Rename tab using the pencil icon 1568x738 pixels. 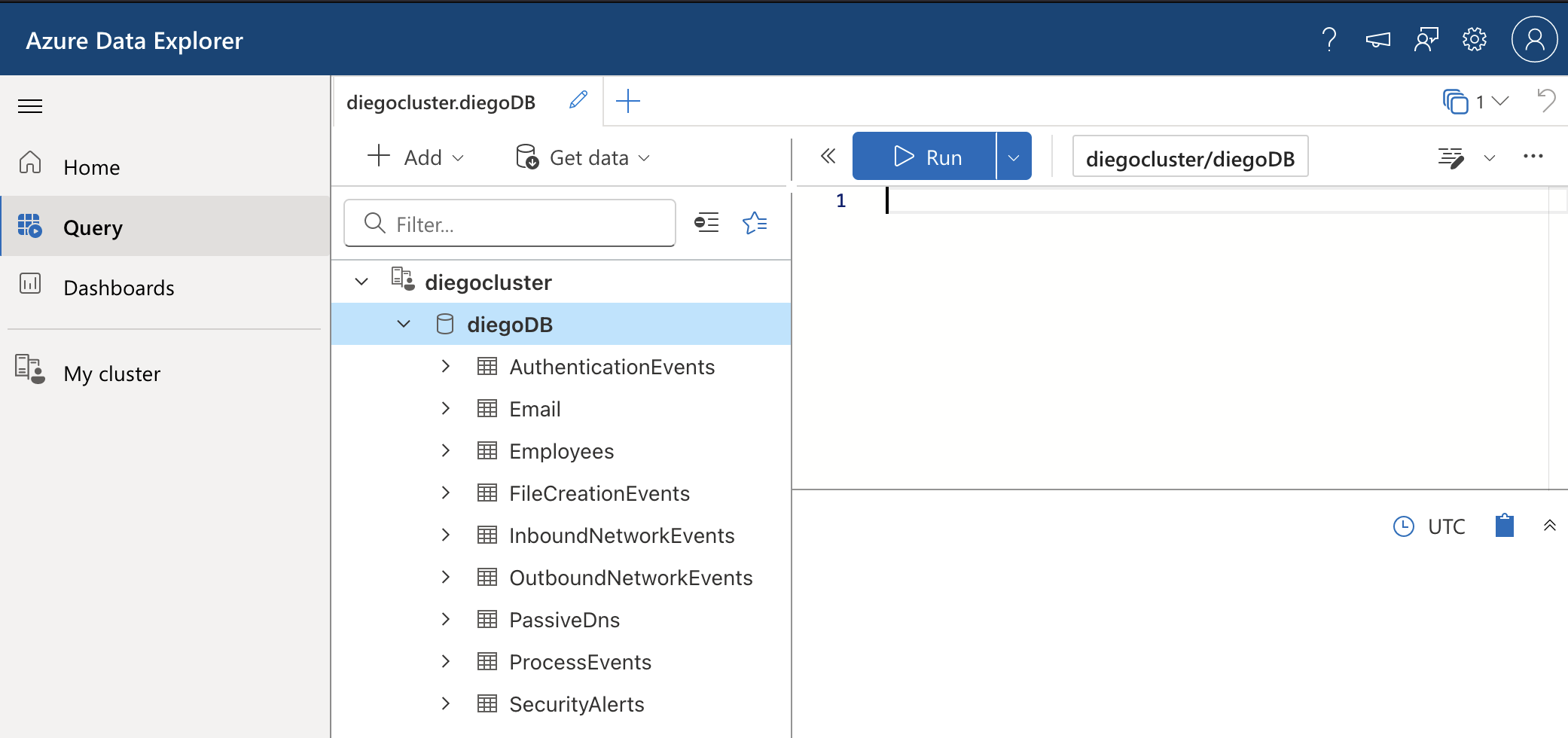[578, 100]
